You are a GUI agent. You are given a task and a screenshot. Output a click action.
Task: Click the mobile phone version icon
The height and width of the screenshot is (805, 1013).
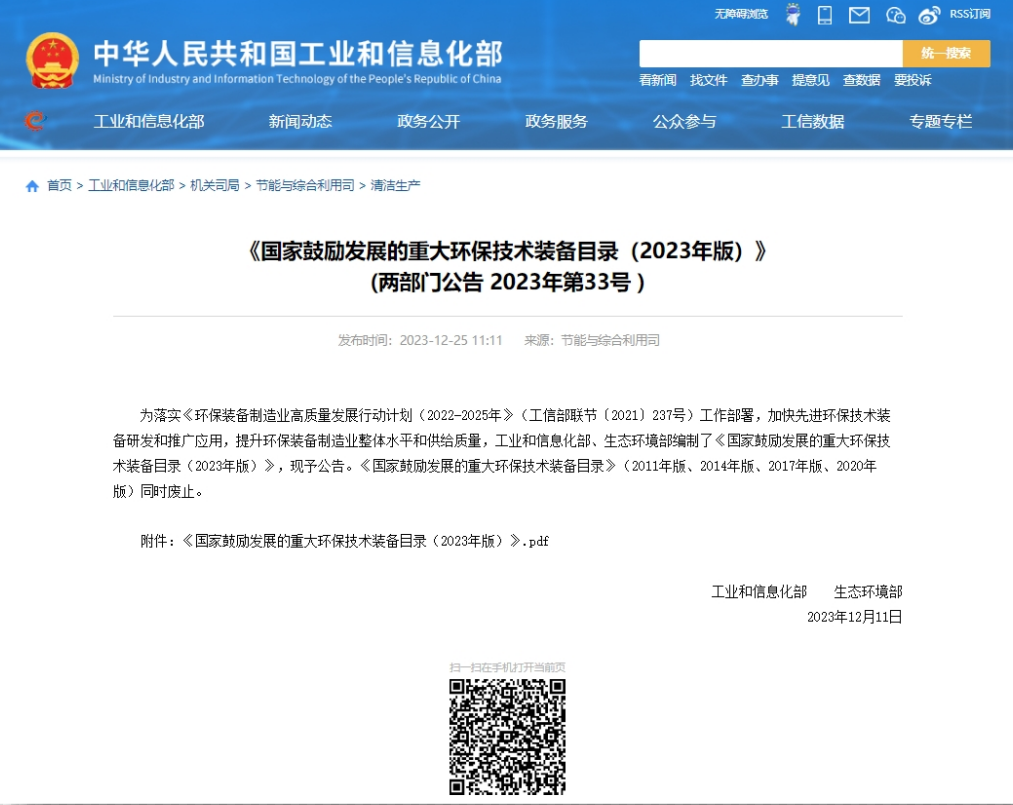point(824,15)
